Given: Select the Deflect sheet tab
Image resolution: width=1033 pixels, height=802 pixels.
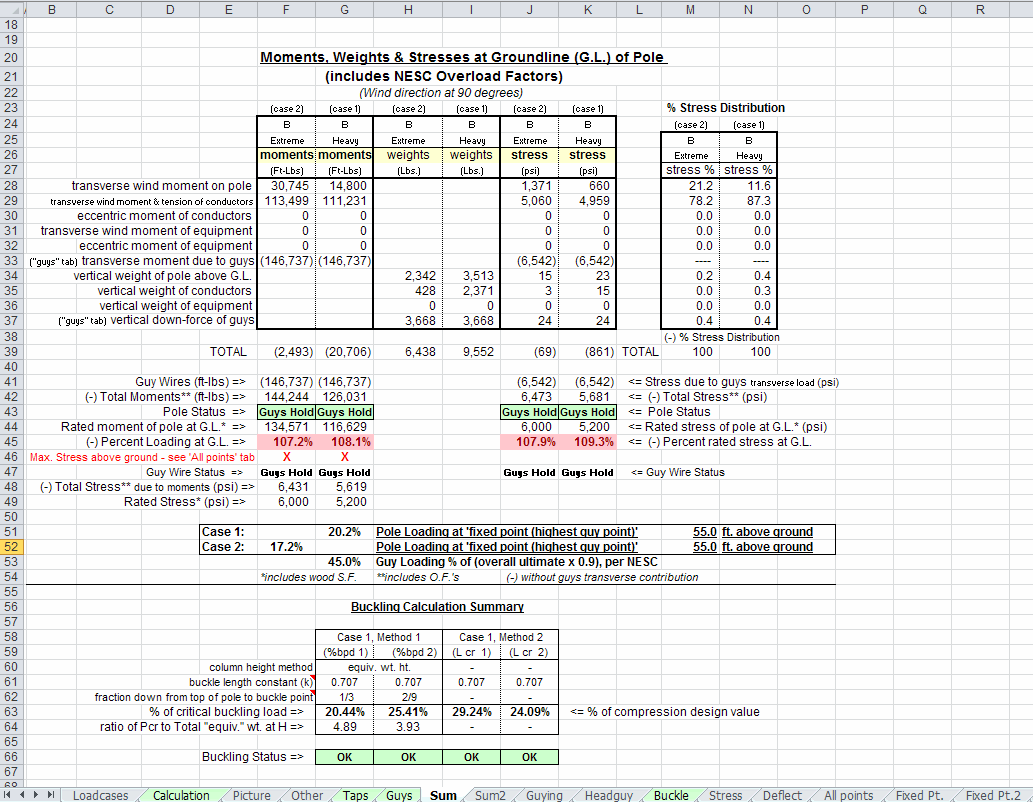Looking at the screenshot, I should [782, 795].
